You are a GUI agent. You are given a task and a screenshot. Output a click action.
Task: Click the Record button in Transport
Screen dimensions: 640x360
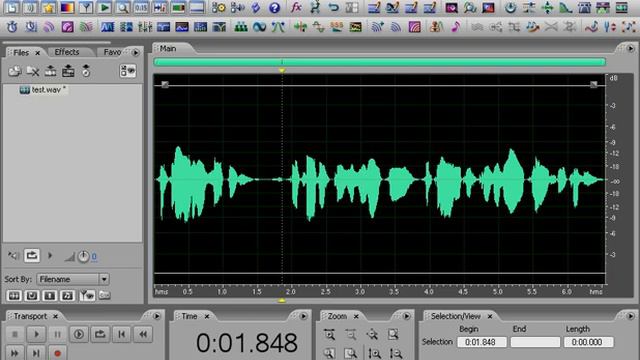[57, 353]
